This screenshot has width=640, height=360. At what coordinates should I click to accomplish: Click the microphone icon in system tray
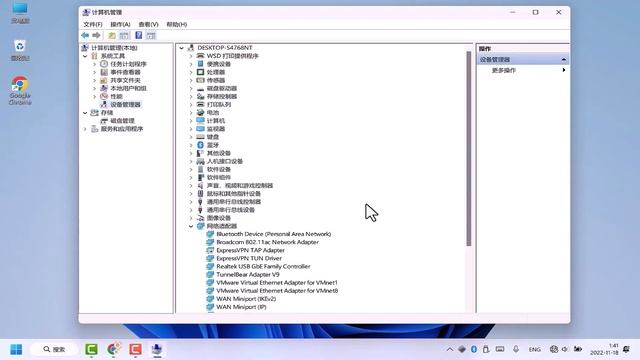[516, 349]
